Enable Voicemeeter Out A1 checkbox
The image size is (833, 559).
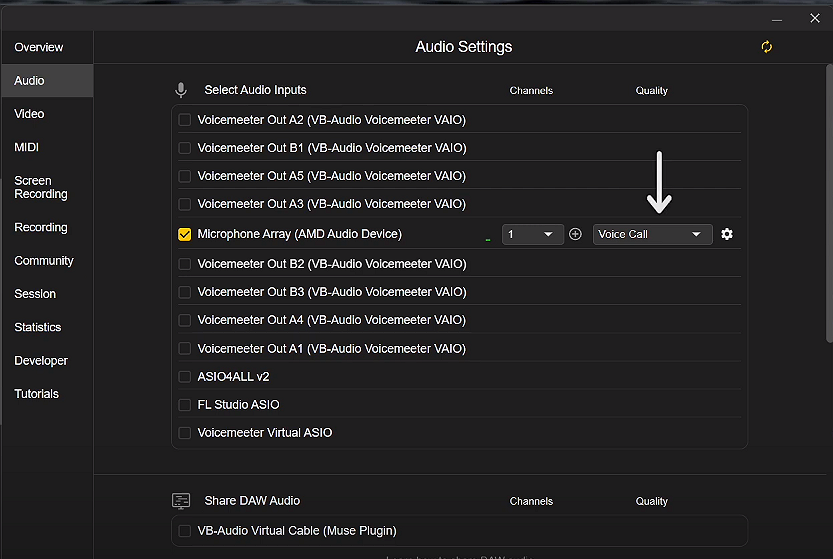(x=184, y=349)
